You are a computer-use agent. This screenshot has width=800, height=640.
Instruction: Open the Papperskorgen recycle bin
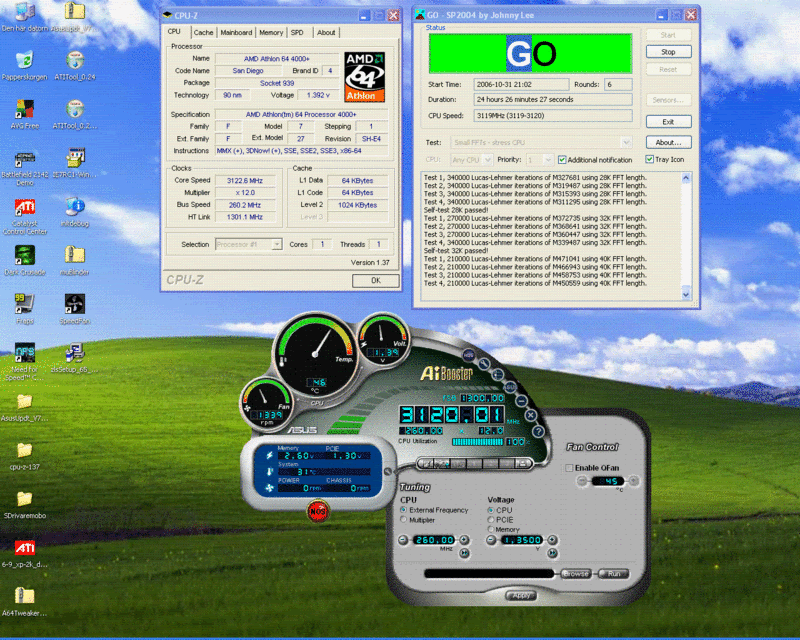pyautogui.click(x=24, y=65)
